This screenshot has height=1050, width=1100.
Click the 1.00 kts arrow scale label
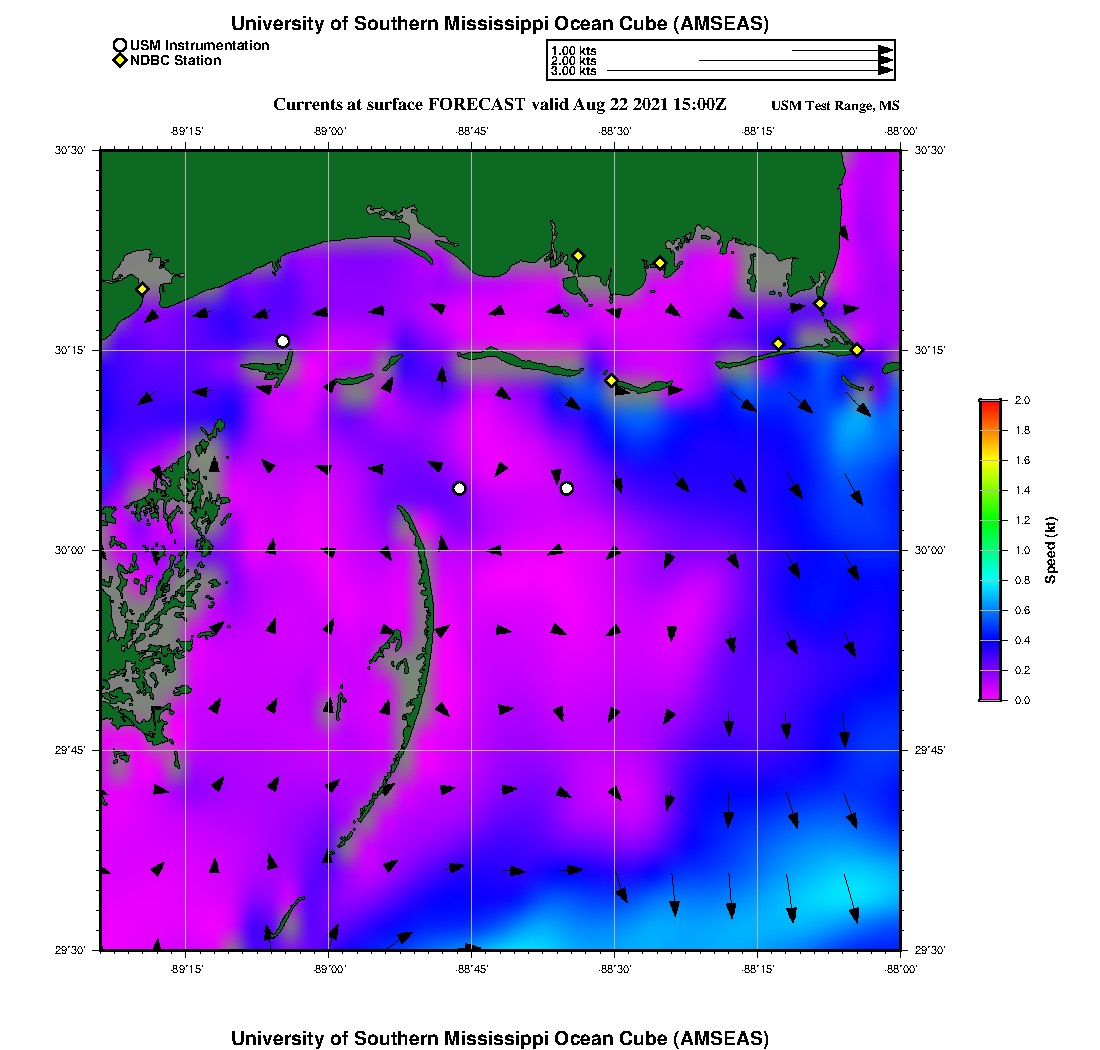pyautogui.click(x=573, y=50)
